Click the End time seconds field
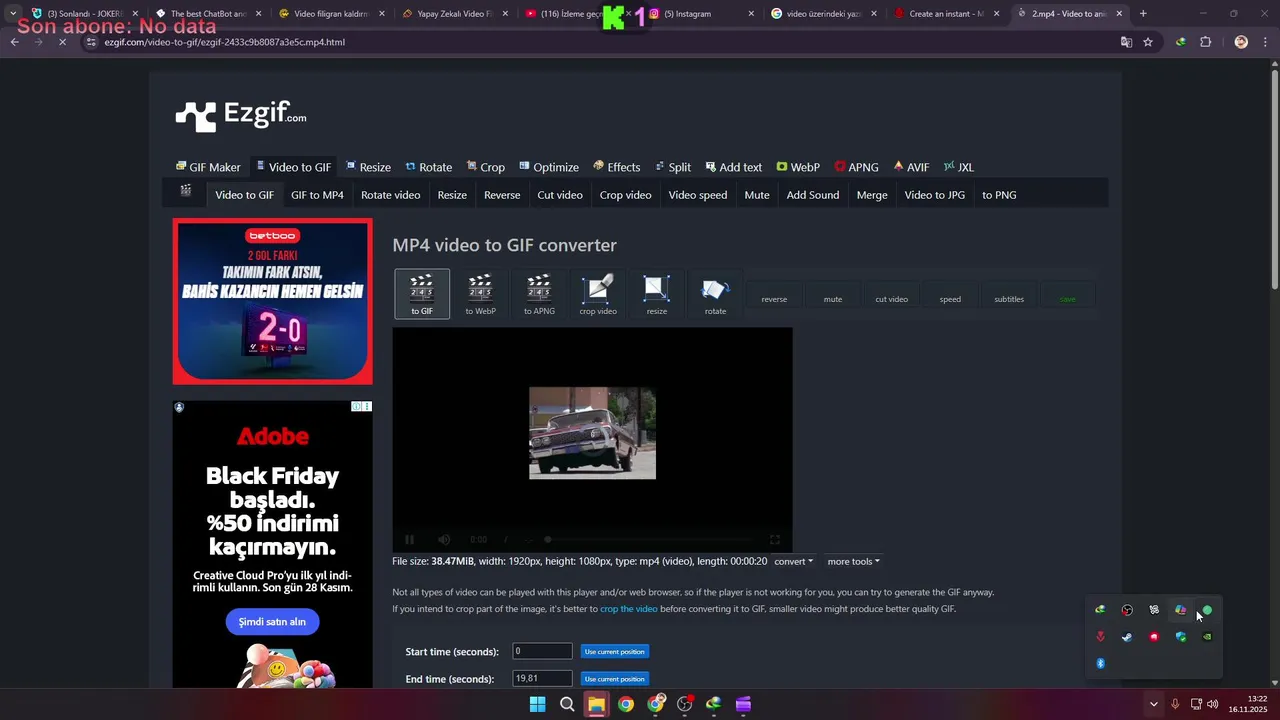 (x=542, y=678)
